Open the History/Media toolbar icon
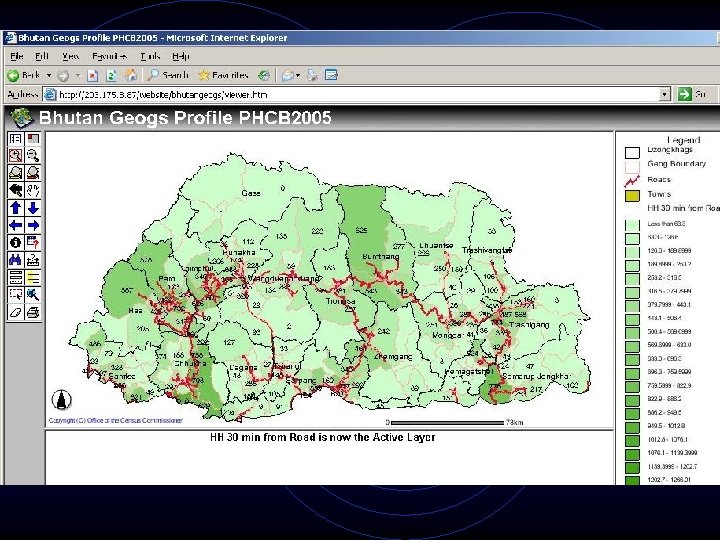This screenshot has height=540, width=720. [x=264, y=75]
